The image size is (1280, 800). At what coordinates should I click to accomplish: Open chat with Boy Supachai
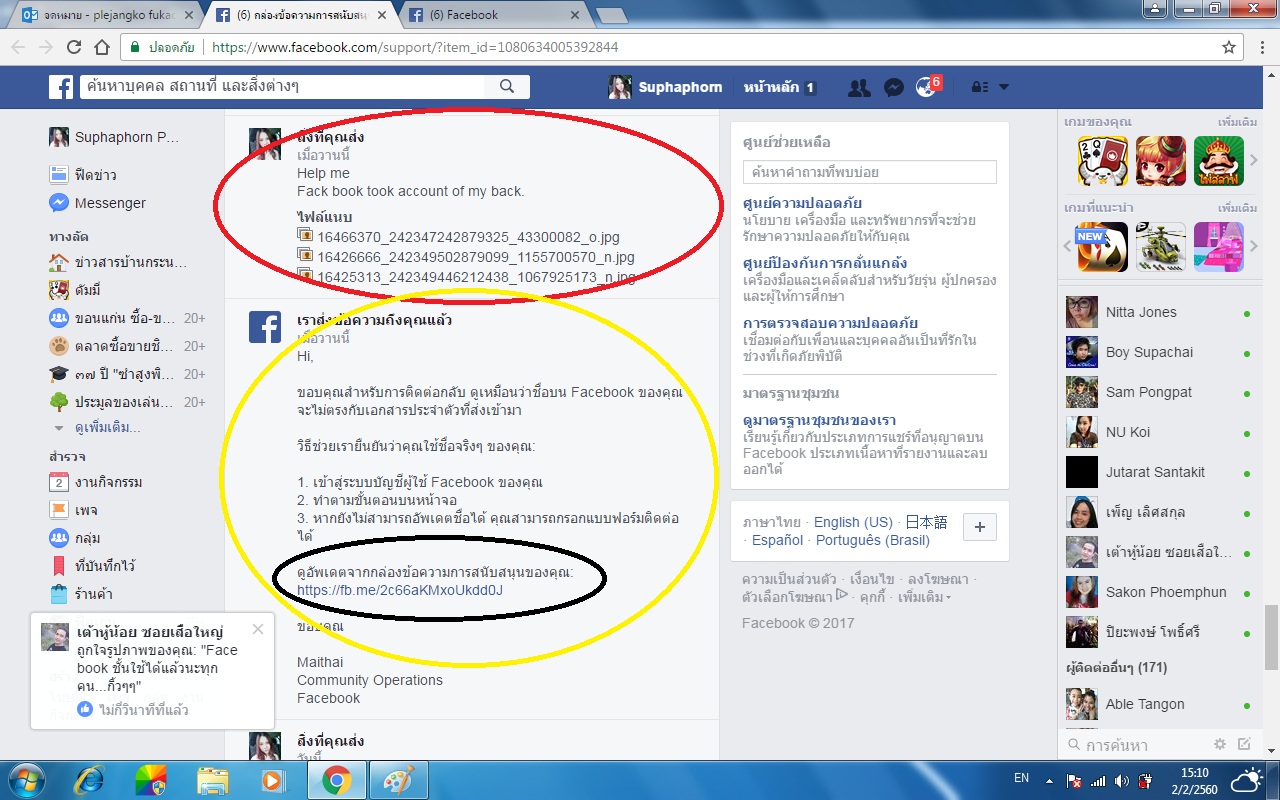[1158, 352]
